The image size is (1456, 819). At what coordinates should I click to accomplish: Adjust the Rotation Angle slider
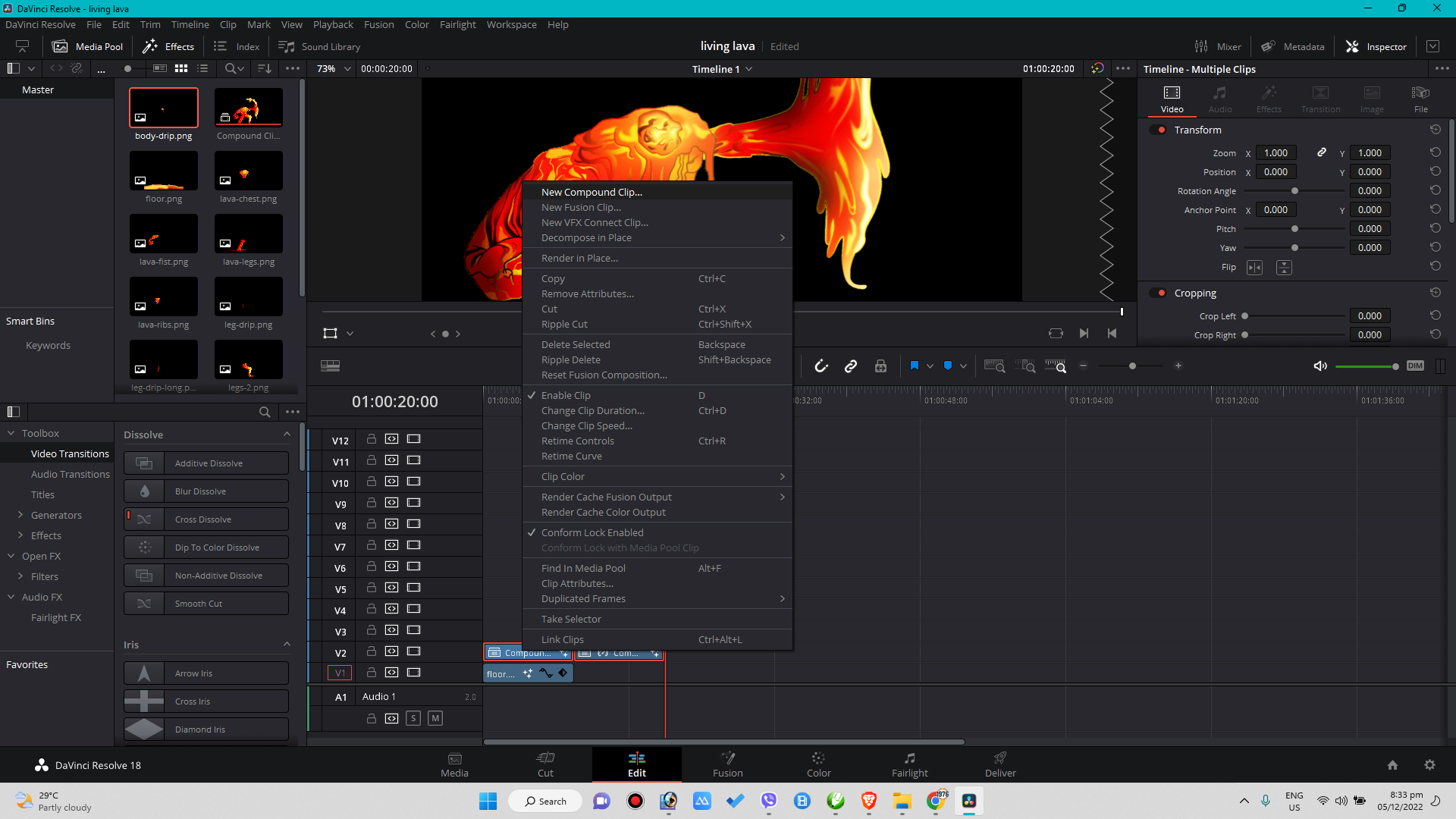click(x=1294, y=191)
